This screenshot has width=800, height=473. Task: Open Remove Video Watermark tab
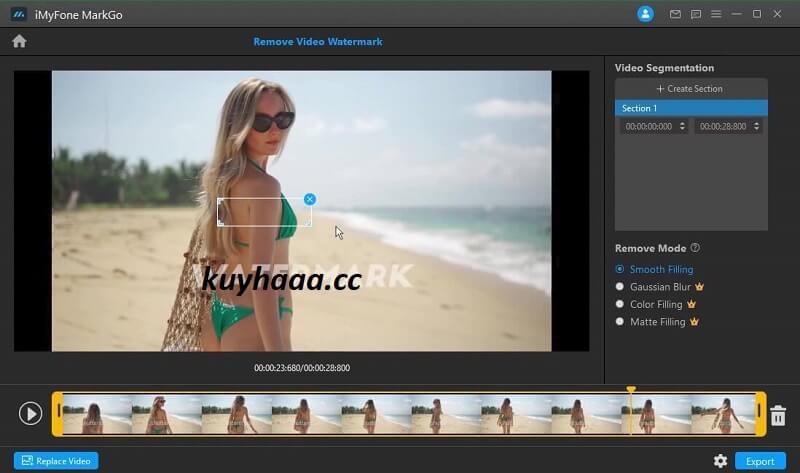(x=318, y=42)
